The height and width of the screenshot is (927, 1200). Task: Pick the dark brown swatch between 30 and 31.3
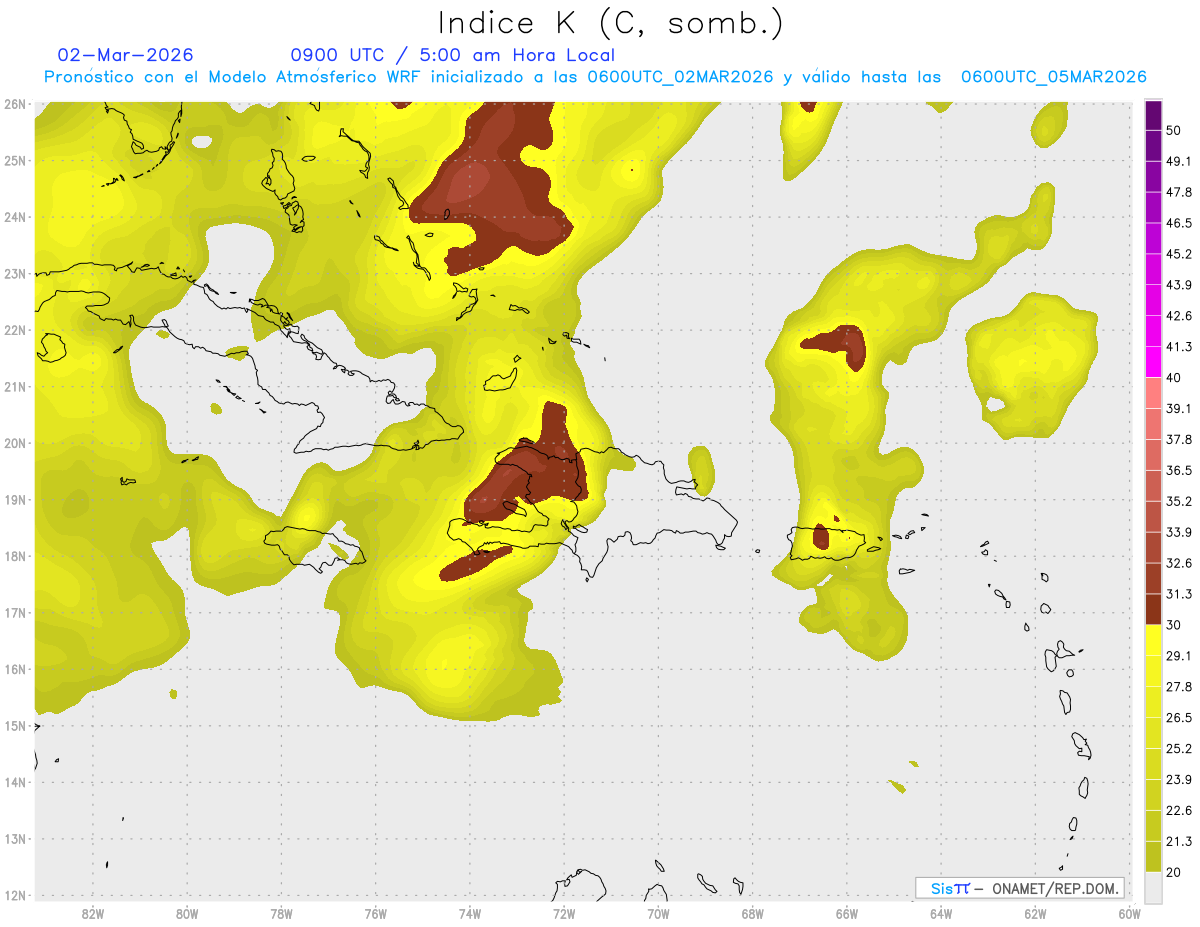[x=1153, y=609]
